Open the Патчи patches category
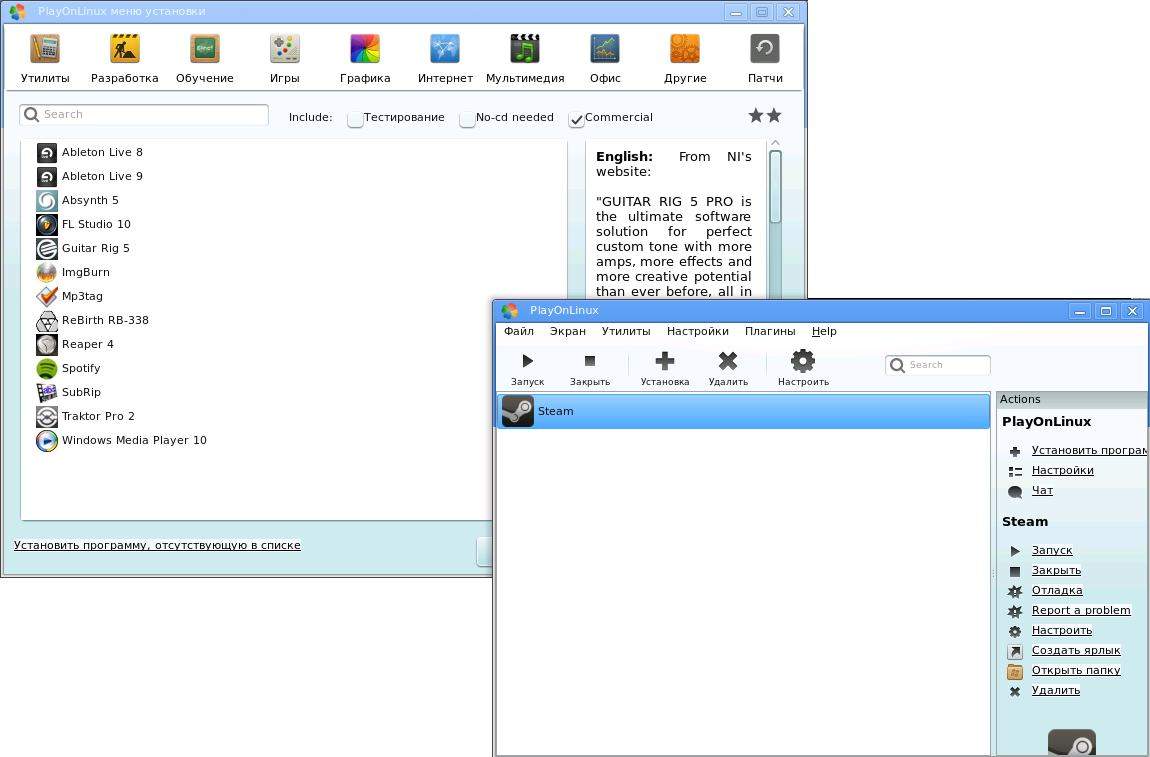Screen dimensions: 1150x757 [x=765, y=49]
